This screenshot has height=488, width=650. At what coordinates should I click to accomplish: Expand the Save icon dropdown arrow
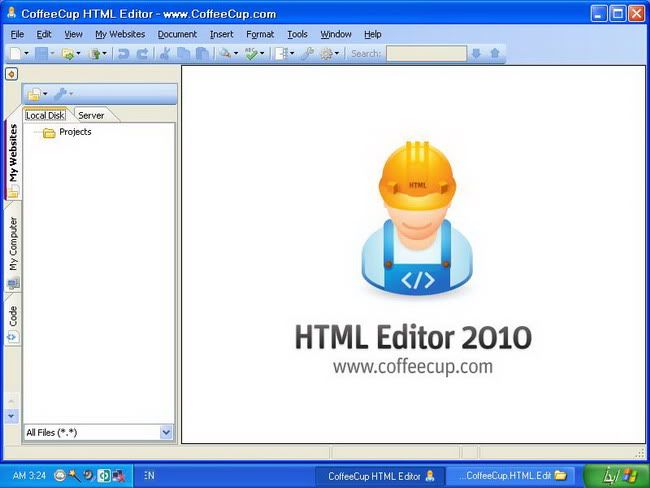[53, 53]
